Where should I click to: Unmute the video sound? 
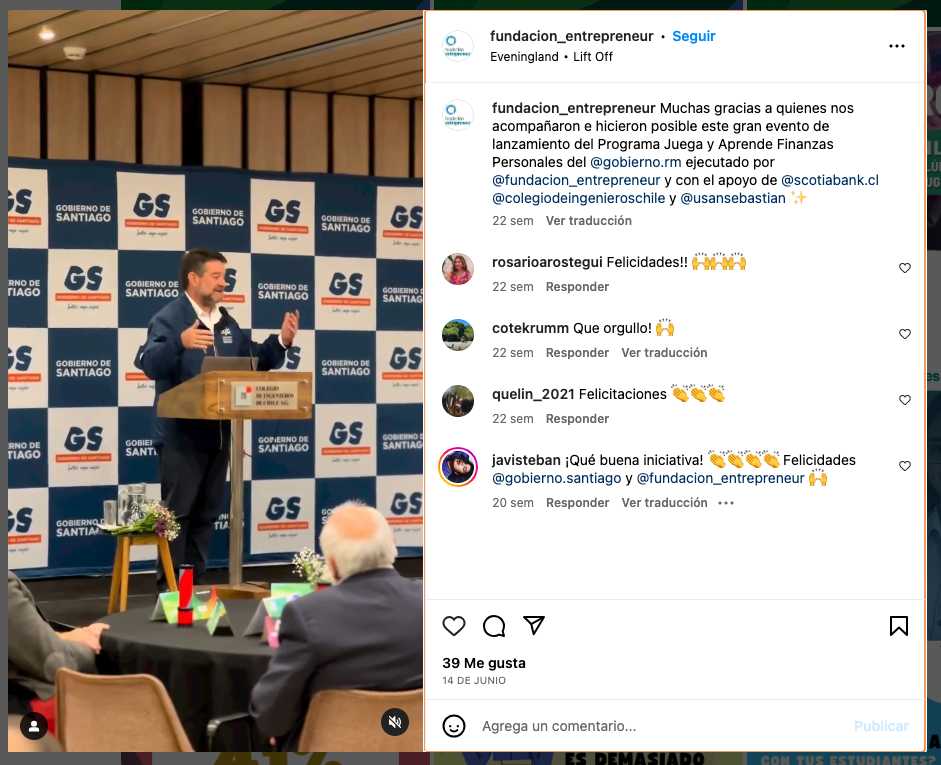pos(395,722)
